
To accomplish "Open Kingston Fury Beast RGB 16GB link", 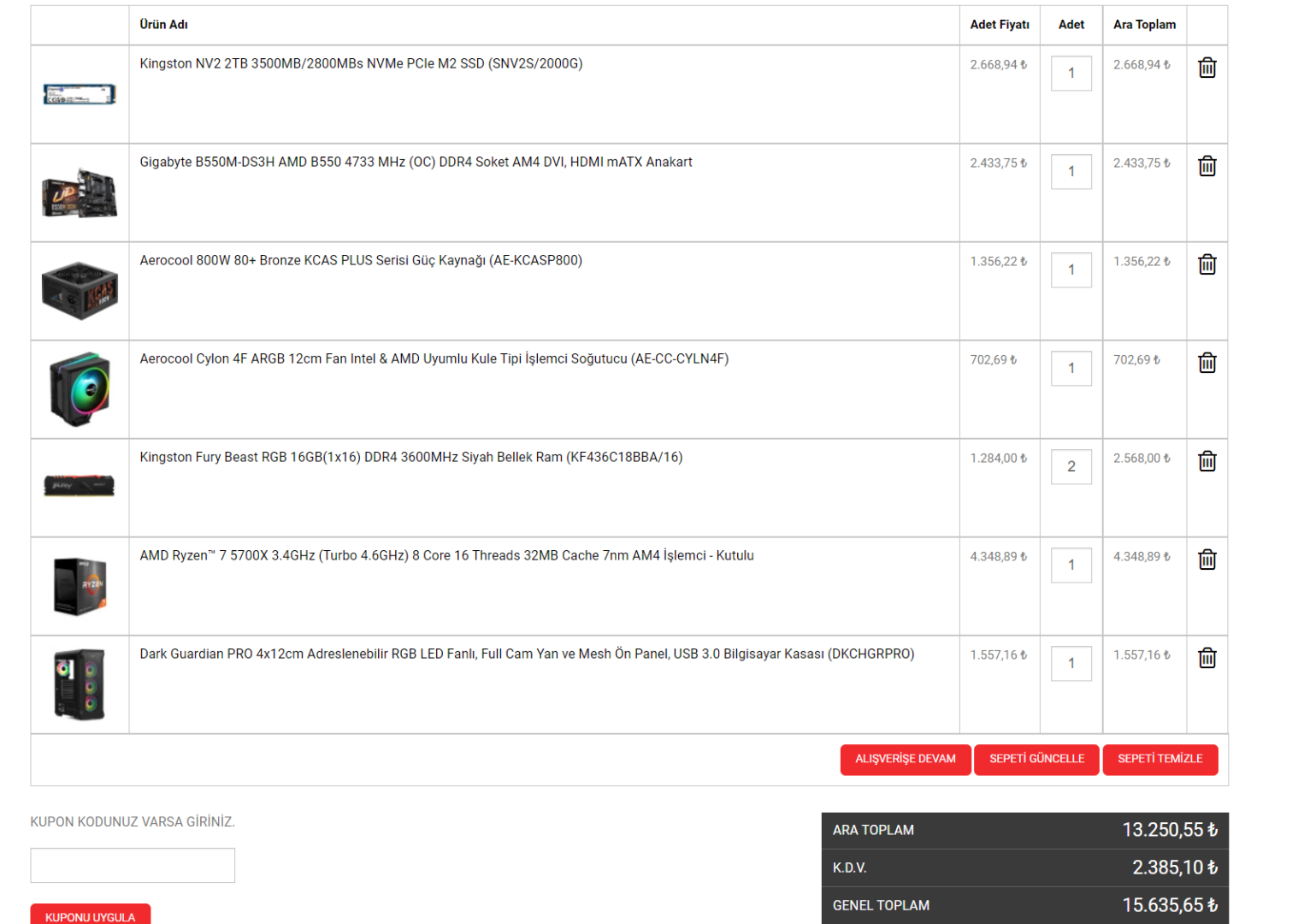I will [411, 458].
